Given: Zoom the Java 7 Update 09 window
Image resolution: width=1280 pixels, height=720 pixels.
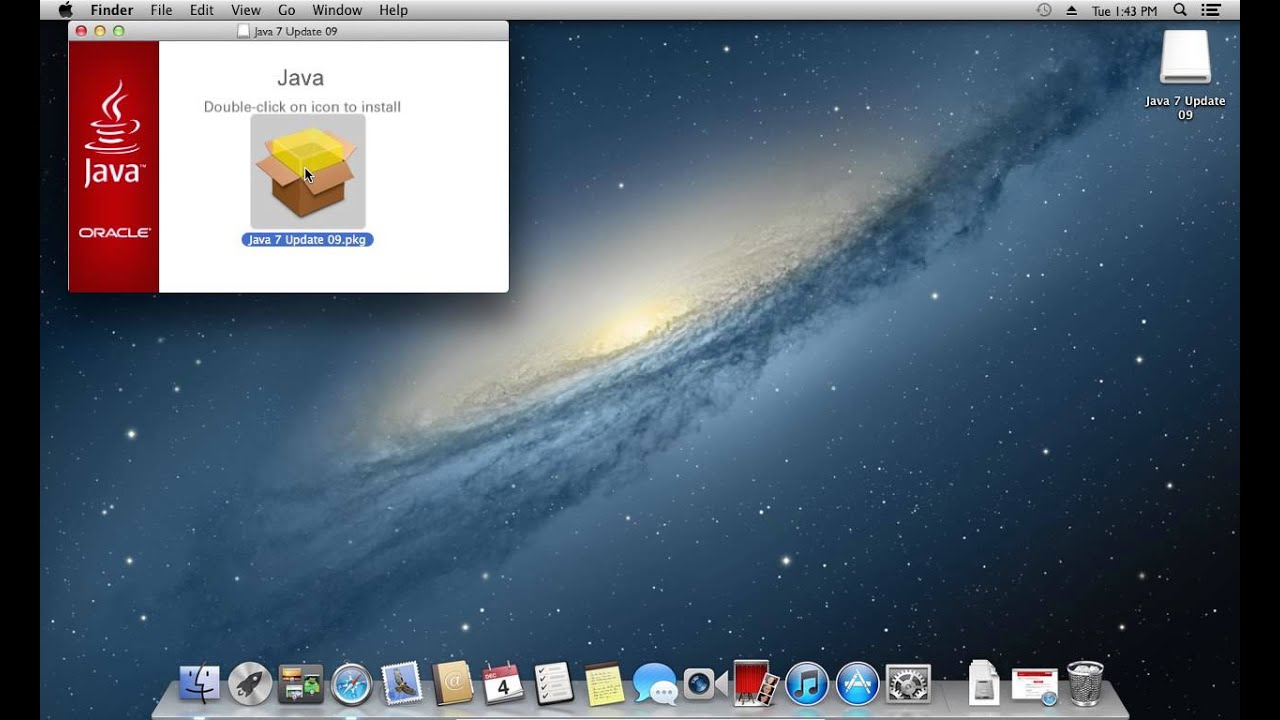Looking at the screenshot, I should (x=119, y=31).
